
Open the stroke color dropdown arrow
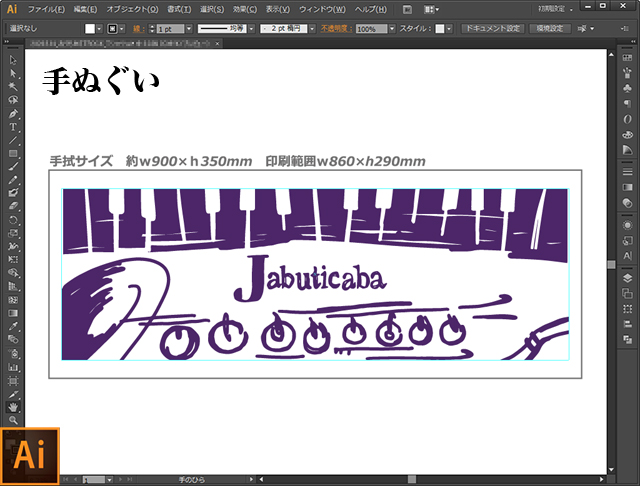click(x=122, y=29)
